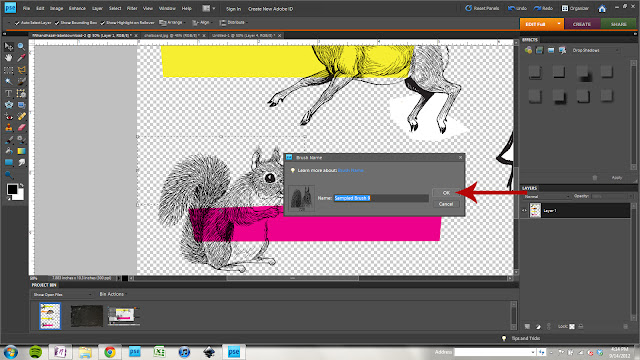Select chalkboard thumbnail in Project Bin
Screen dimensions: 640x360
click(x=87, y=316)
